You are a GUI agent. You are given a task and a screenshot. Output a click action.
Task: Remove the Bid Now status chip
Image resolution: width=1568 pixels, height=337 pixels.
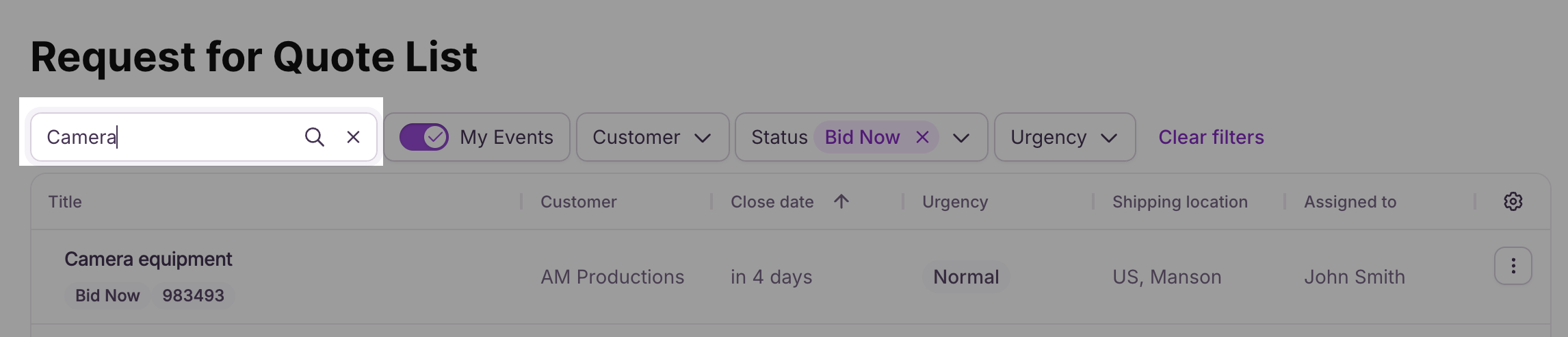pyautogui.click(x=922, y=137)
